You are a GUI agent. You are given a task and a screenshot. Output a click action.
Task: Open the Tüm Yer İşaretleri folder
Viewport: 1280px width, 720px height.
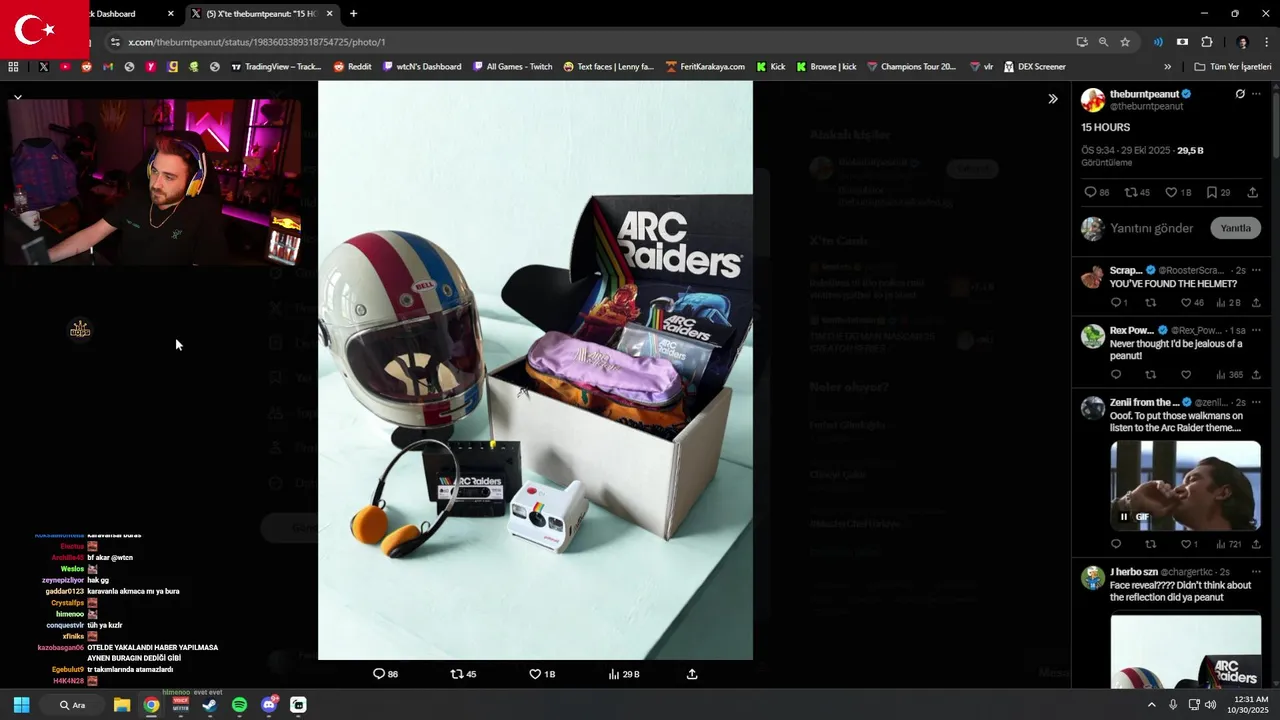(1233, 67)
